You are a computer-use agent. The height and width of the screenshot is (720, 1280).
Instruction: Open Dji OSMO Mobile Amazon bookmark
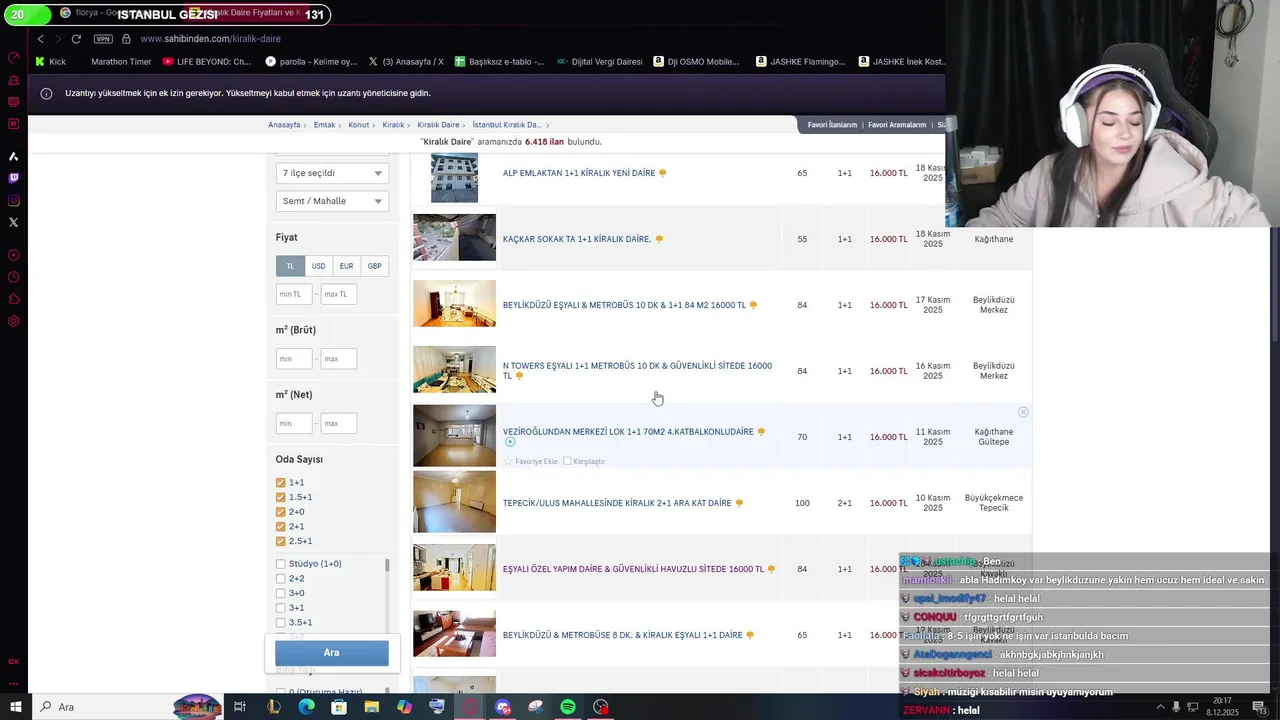pos(696,61)
